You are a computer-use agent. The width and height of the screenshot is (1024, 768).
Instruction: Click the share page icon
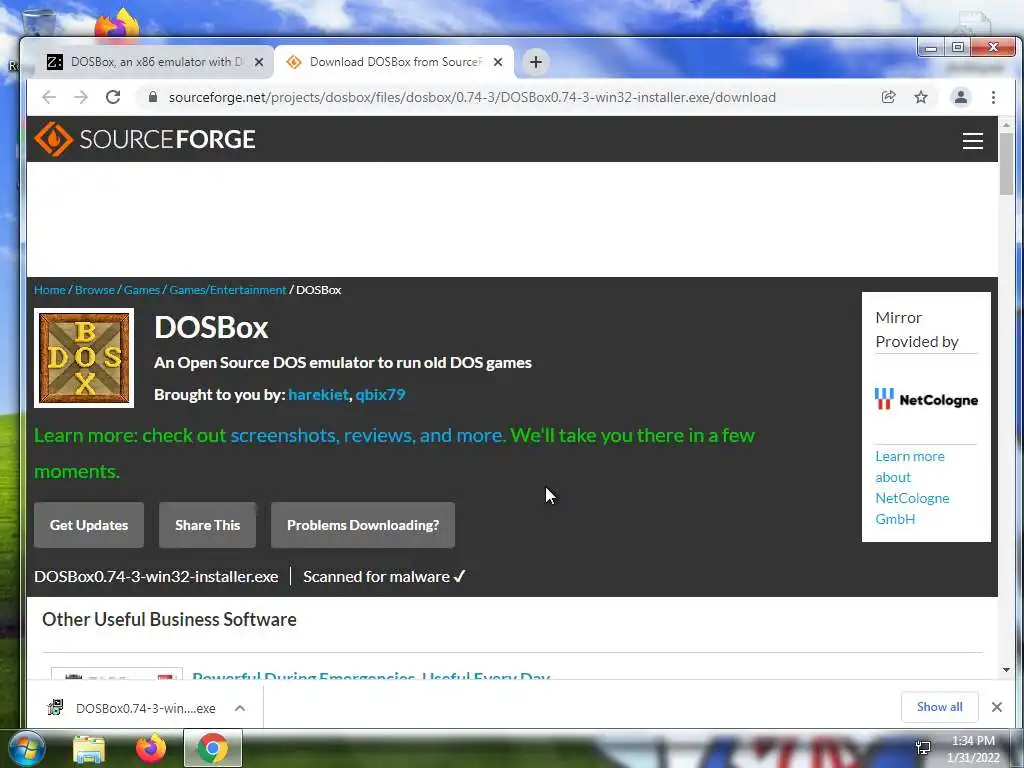[x=888, y=97]
